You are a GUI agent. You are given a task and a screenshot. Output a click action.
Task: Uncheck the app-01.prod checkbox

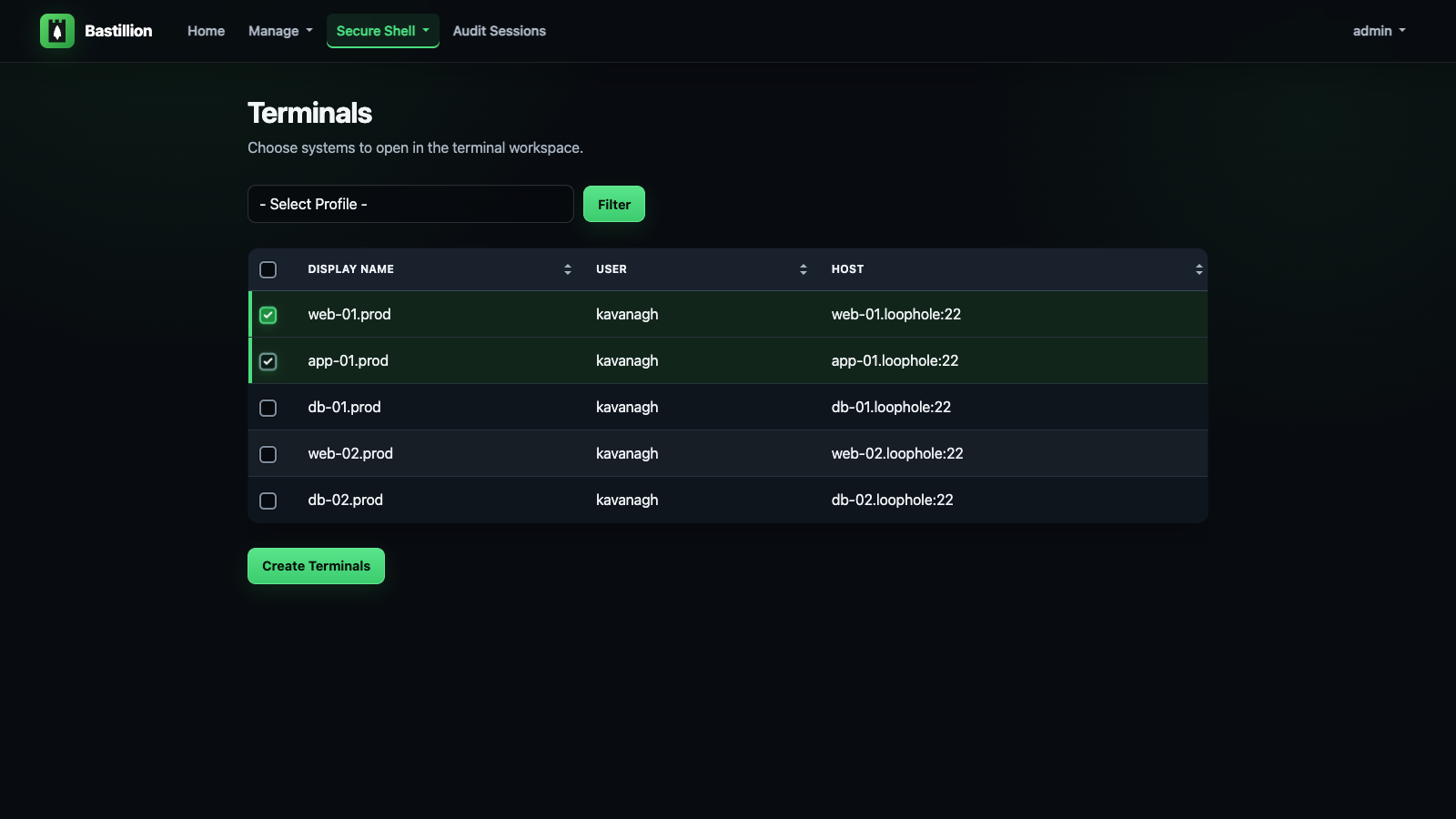(268, 361)
